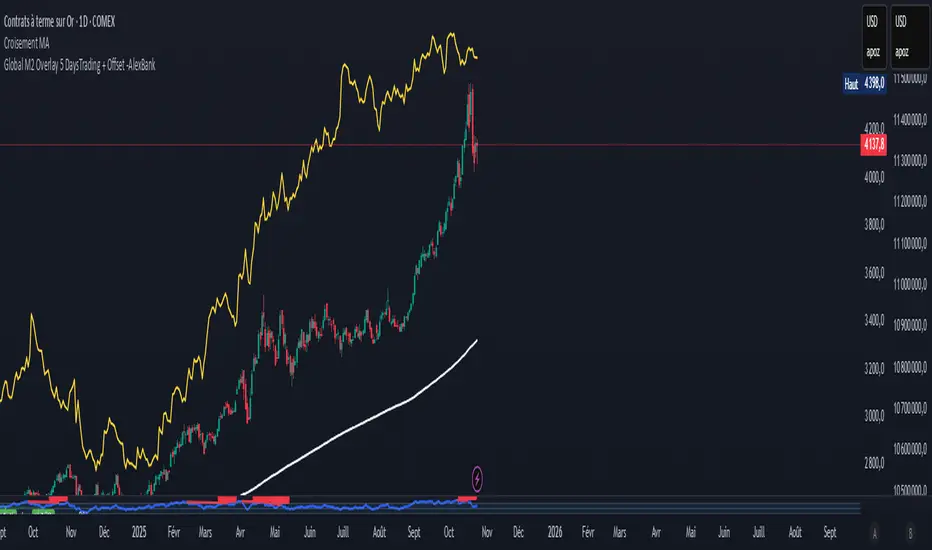The image size is (932, 550).
Task: Click the 10800000,0 M2 scale value
Action: coord(910,367)
